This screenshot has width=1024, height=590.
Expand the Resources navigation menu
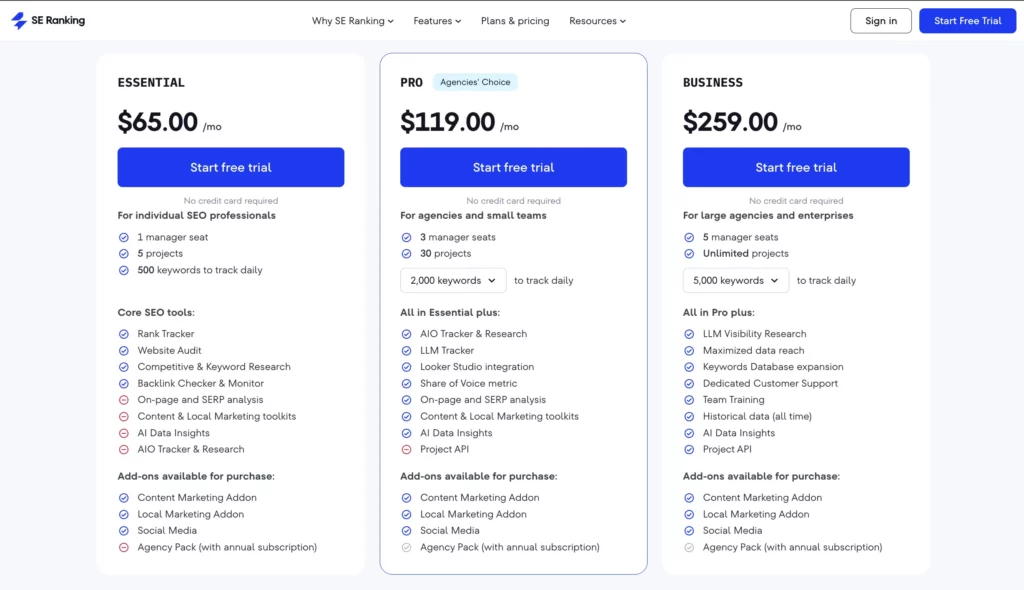click(x=597, y=20)
